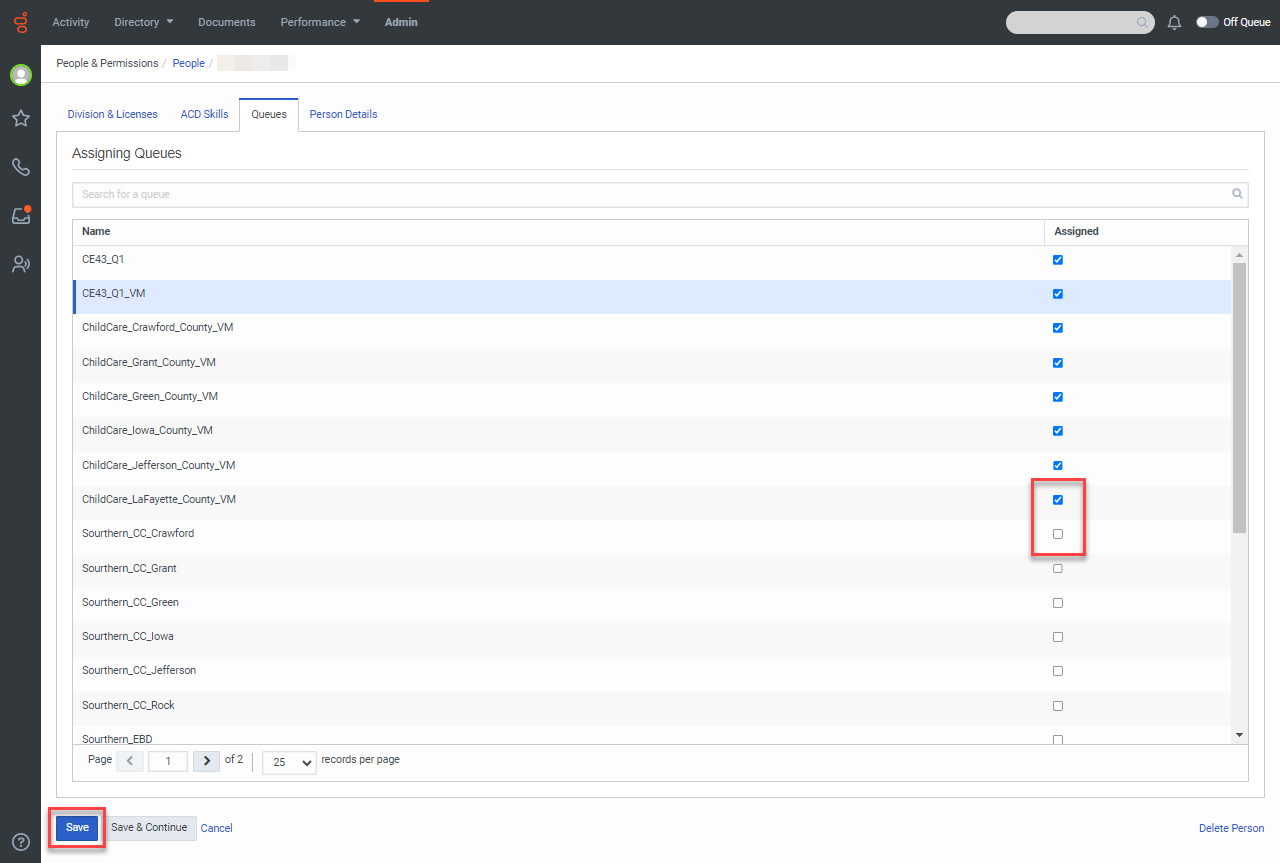
Task: Click the queue search magnifier icon
Action: coord(1237,194)
